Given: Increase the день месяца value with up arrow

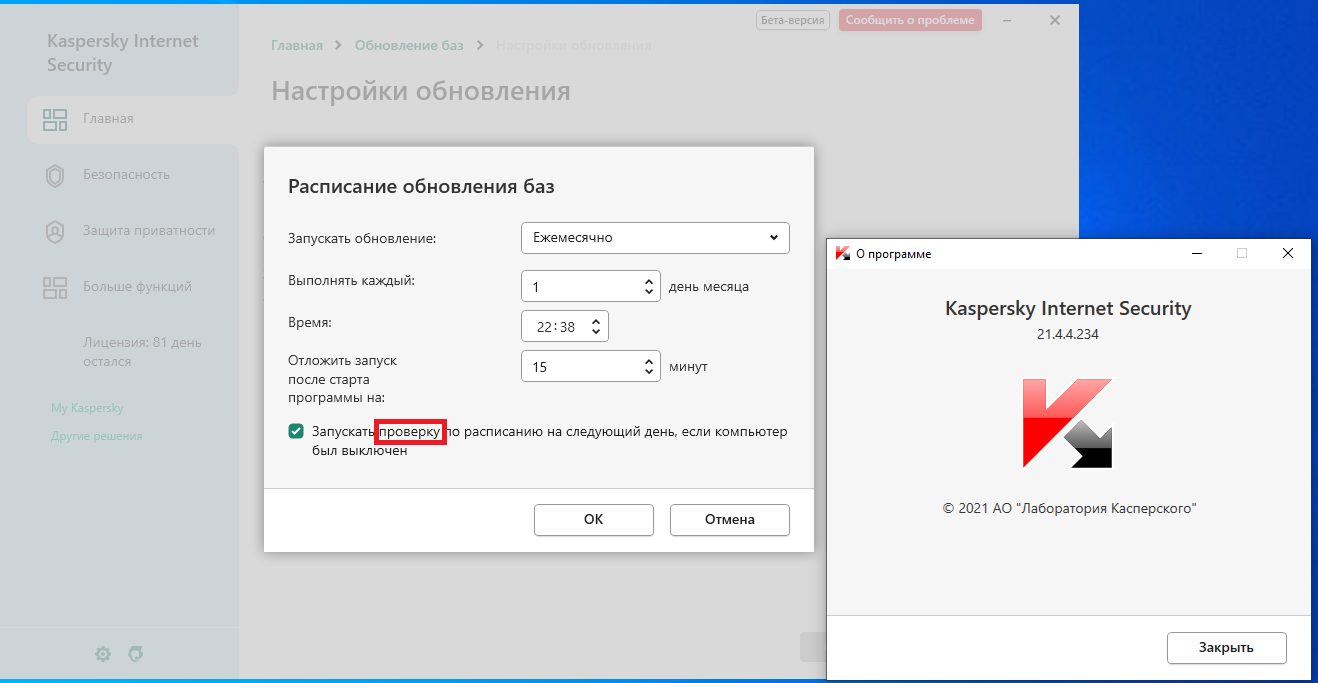Looking at the screenshot, I should 649,281.
